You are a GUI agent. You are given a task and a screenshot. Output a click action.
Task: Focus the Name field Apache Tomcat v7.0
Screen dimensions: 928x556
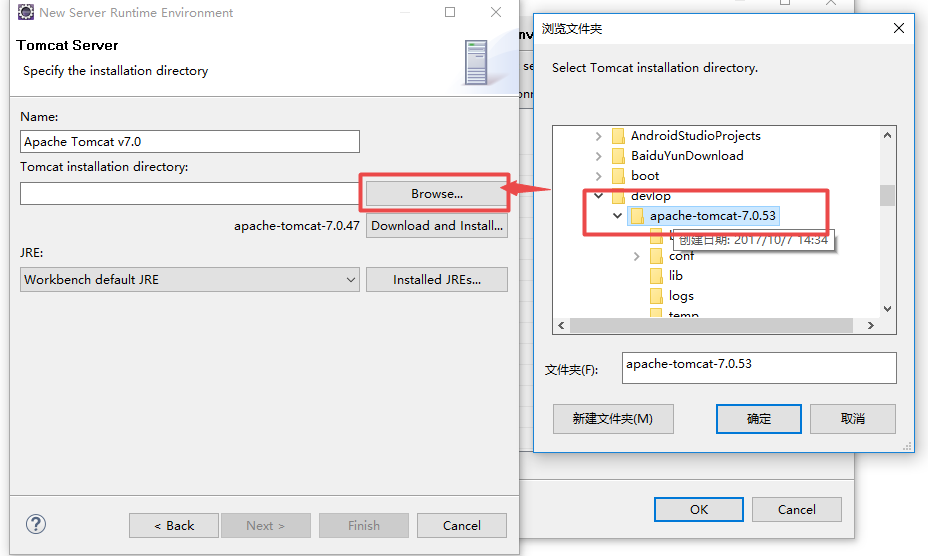point(189,142)
